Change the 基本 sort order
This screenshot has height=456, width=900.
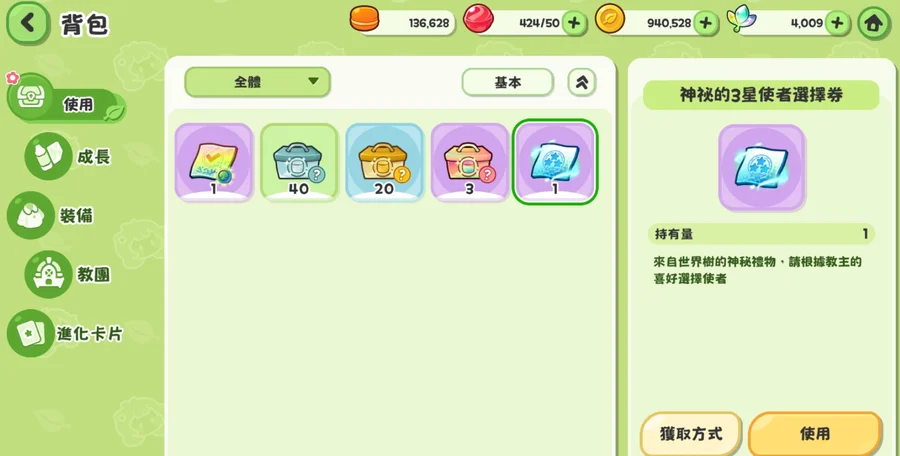pos(507,82)
